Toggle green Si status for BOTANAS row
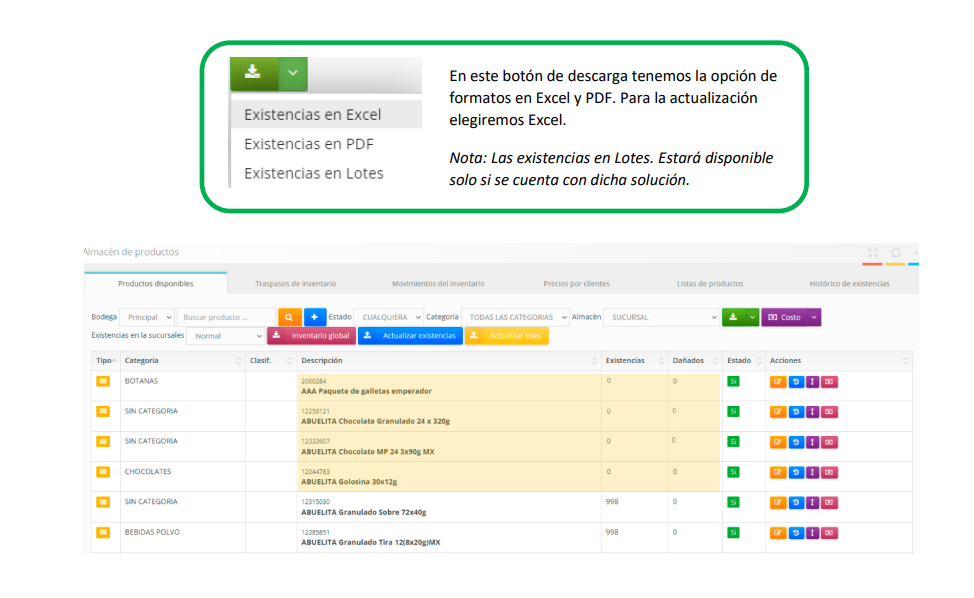The height and width of the screenshot is (598, 974). tap(733, 382)
